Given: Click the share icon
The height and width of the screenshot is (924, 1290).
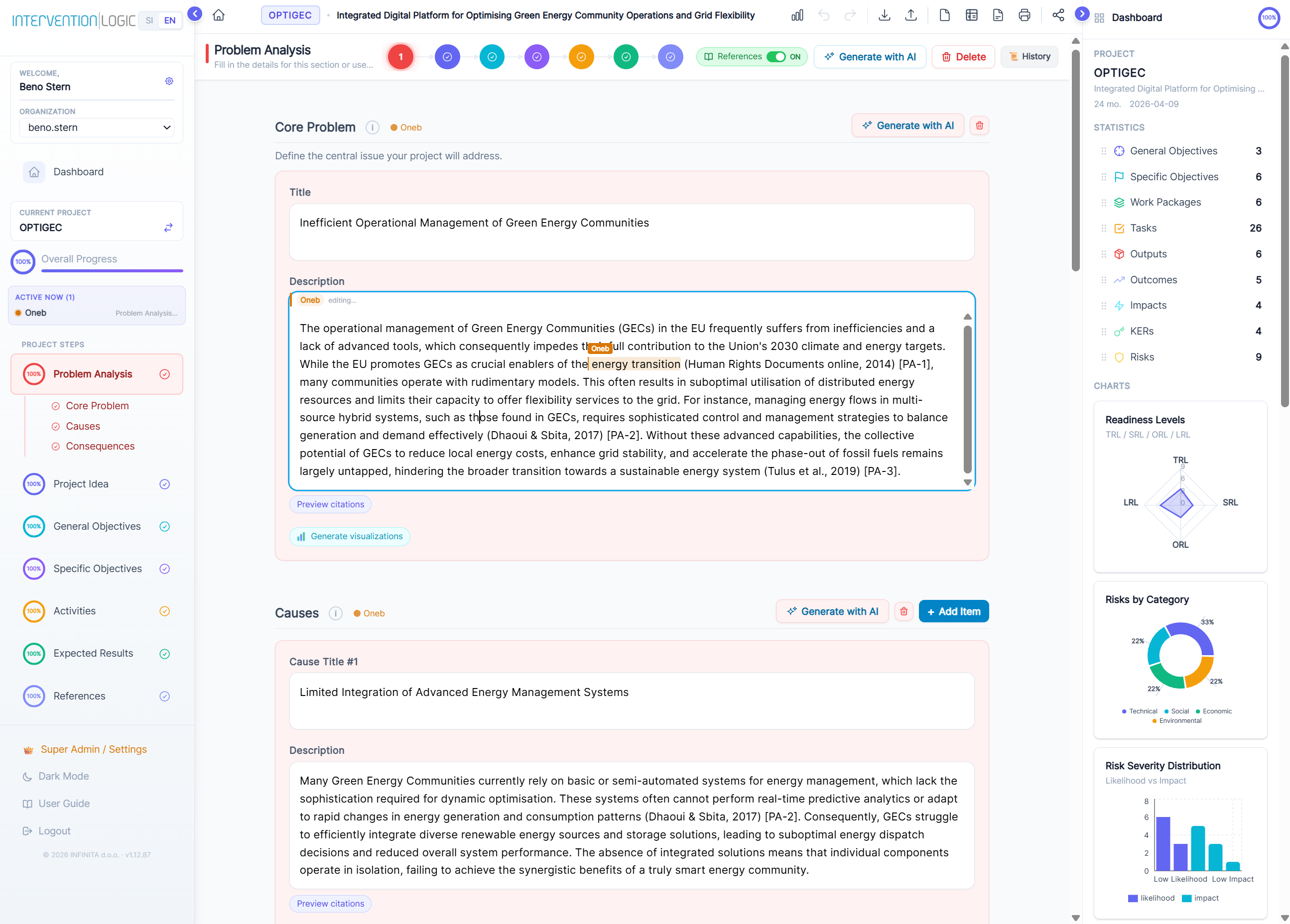Looking at the screenshot, I should tap(1058, 15).
